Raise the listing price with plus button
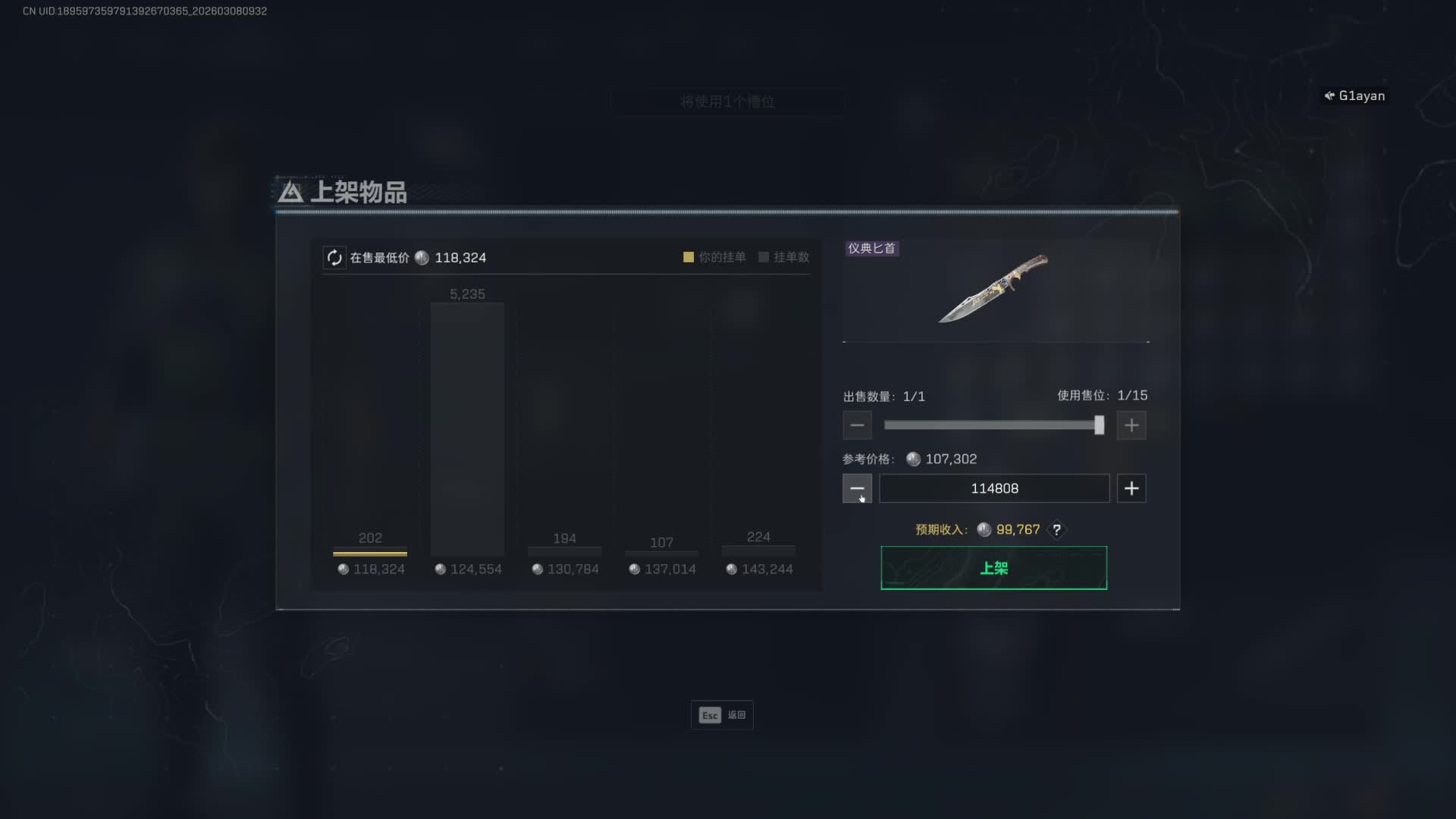Viewport: 1456px width, 819px height. click(1131, 488)
